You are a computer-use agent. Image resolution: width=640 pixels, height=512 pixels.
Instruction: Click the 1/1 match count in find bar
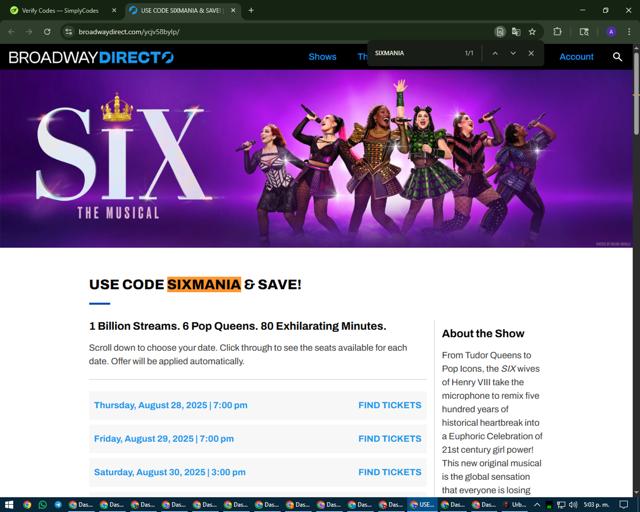click(469, 53)
